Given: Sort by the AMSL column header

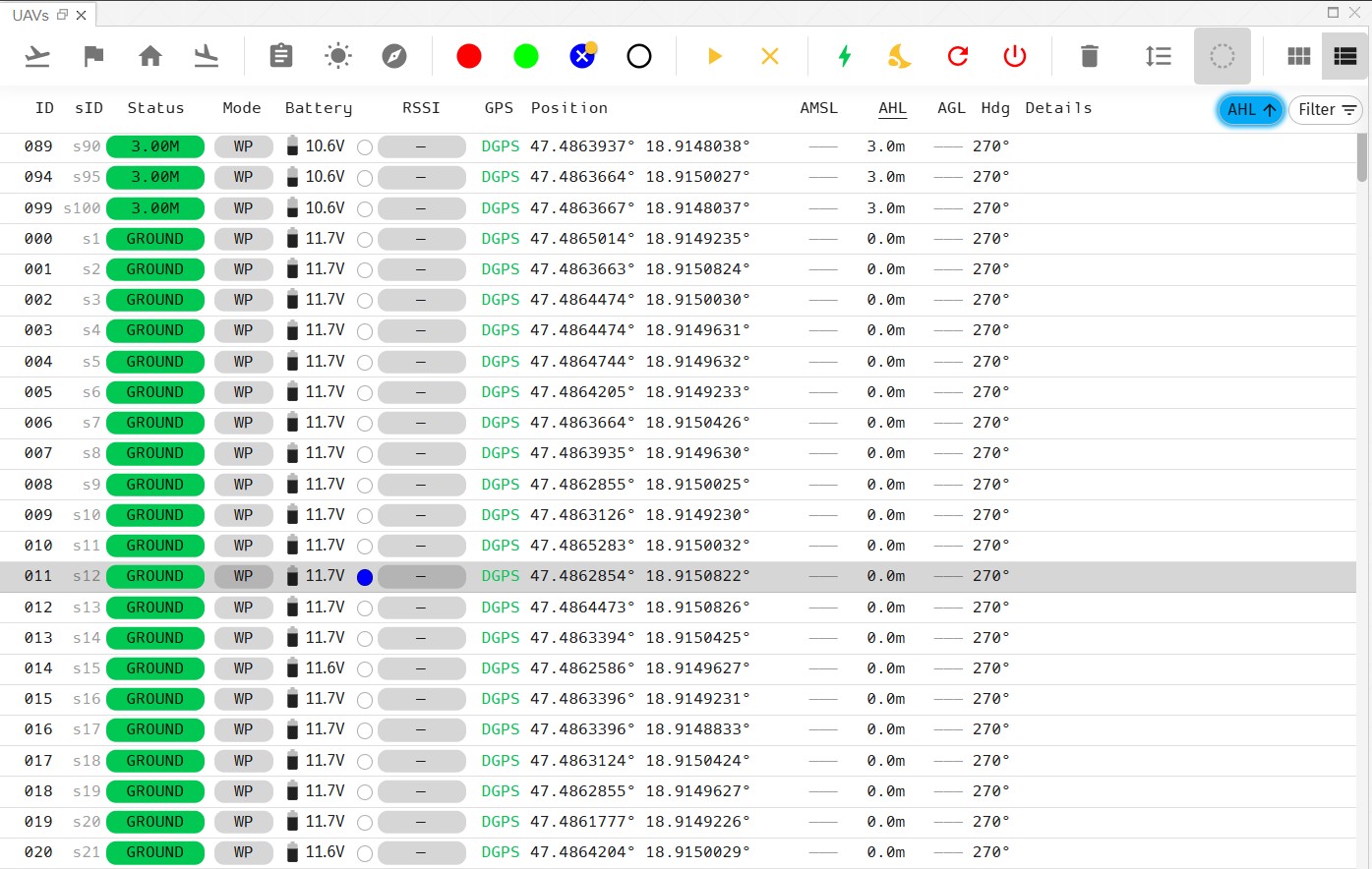Looking at the screenshot, I should coord(819,108).
